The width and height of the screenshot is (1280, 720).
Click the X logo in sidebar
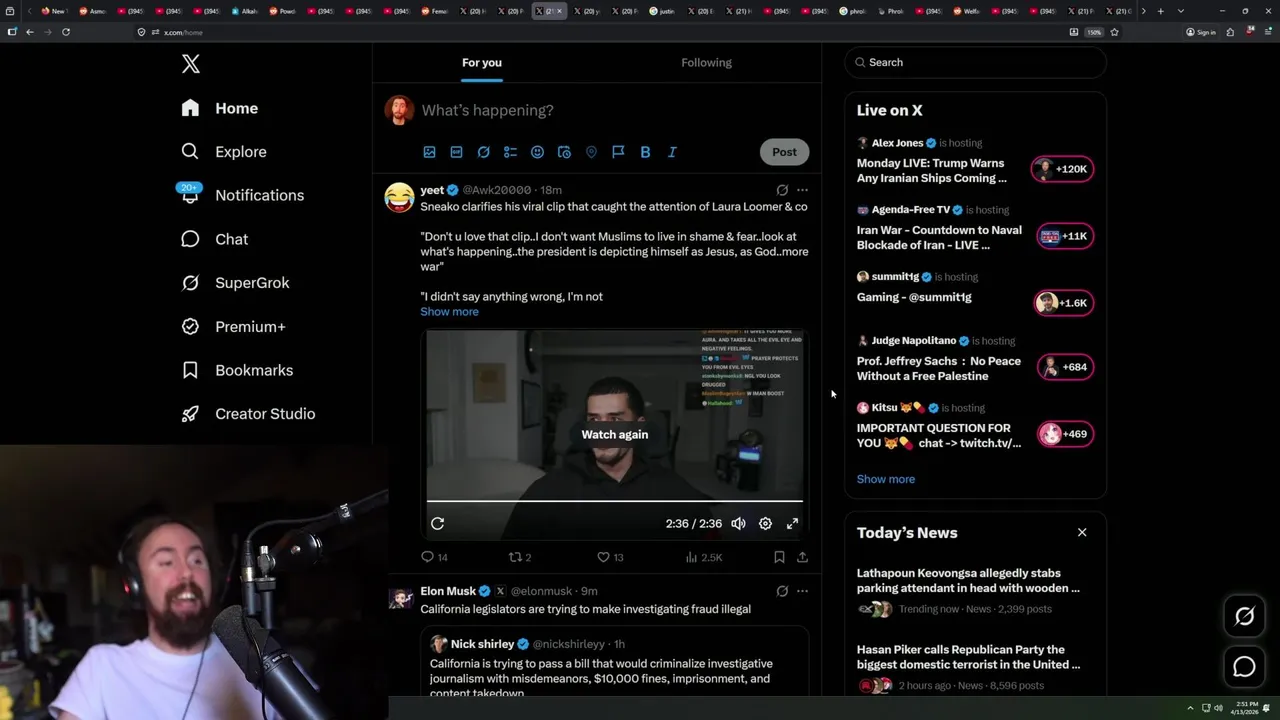pos(191,64)
